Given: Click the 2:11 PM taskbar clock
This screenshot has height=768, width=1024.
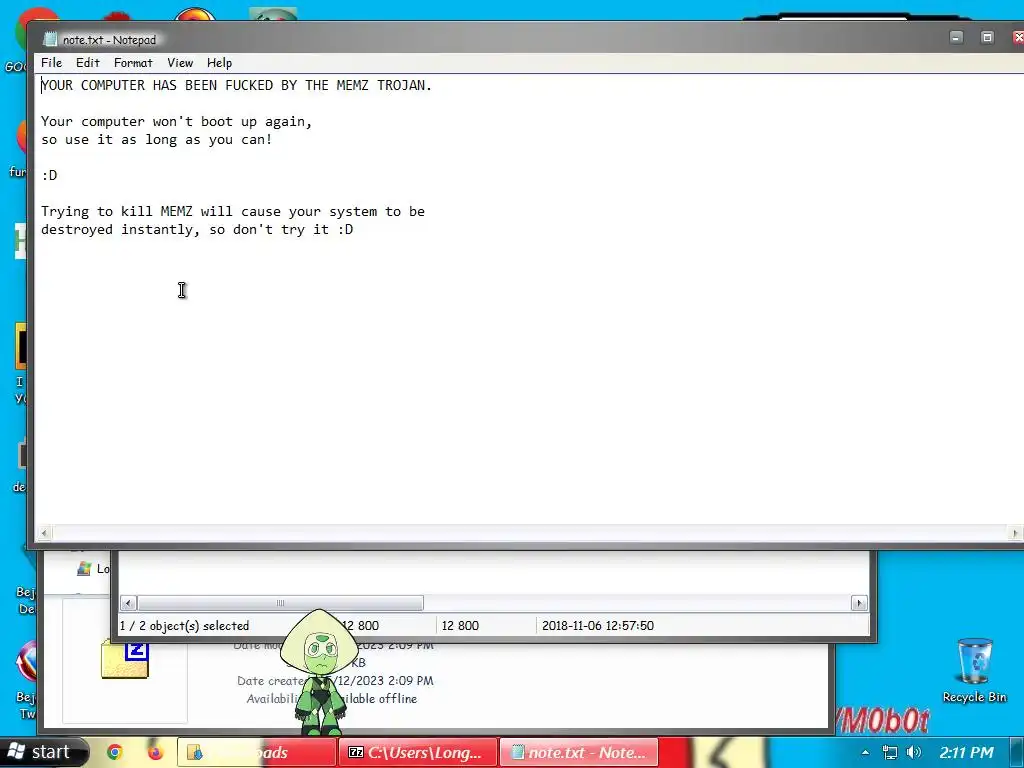Looking at the screenshot, I should coord(967,752).
